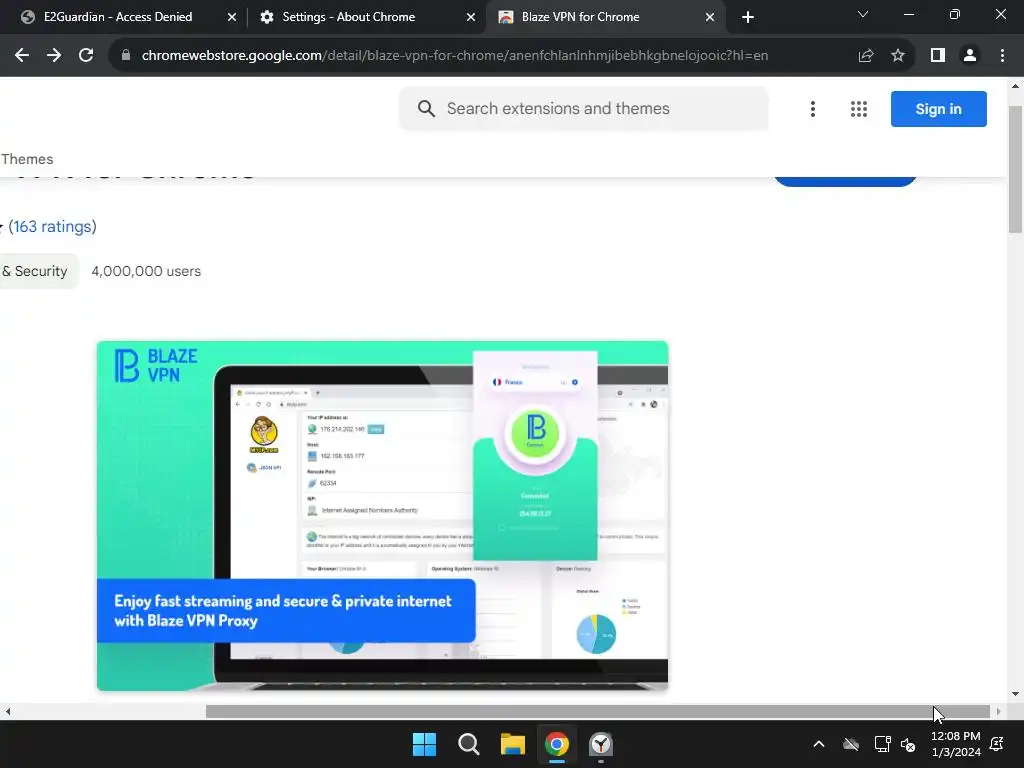Close the Blaze VPN for Chrome tab
This screenshot has width=1024, height=768.
(710, 17)
